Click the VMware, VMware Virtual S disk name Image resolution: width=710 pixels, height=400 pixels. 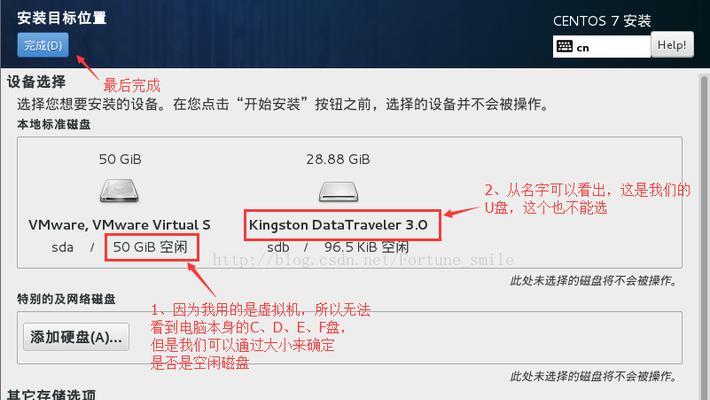click(x=120, y=225)
